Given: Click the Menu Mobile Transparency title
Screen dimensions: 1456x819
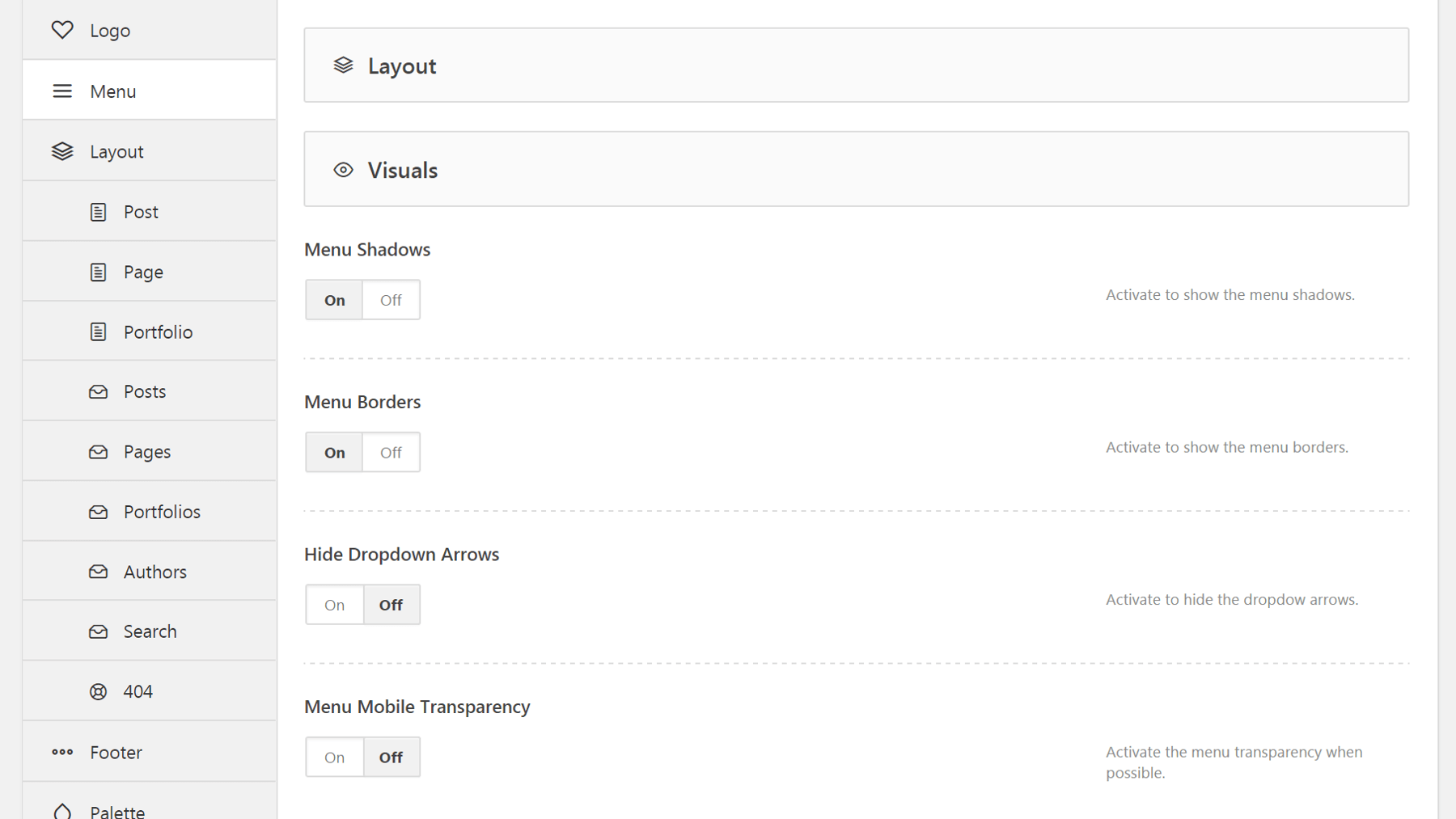Looking at the screenshot, I should [417, 707].
